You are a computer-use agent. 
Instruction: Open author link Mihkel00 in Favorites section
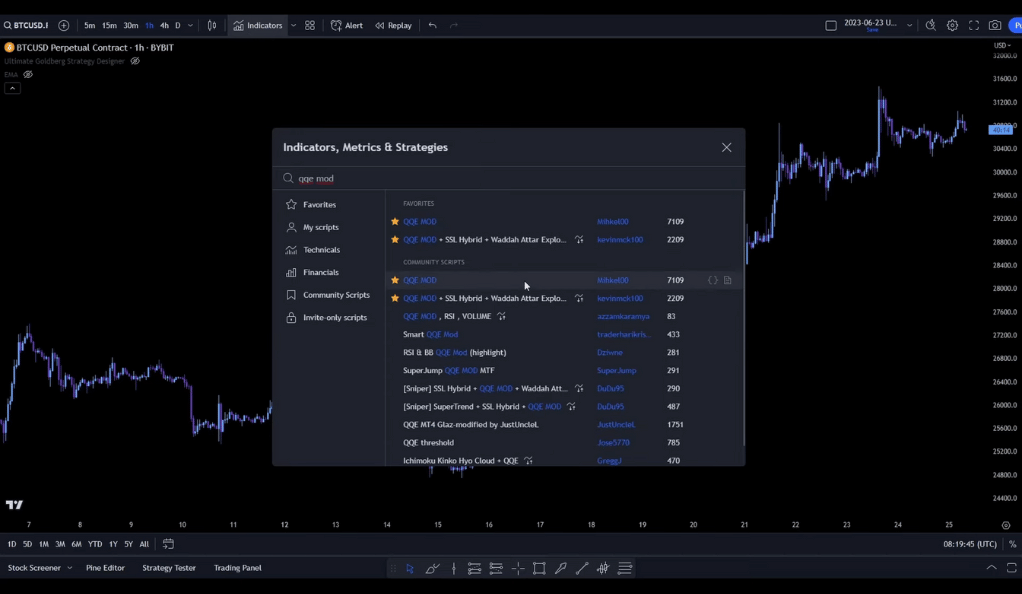(x=612, y=222)
